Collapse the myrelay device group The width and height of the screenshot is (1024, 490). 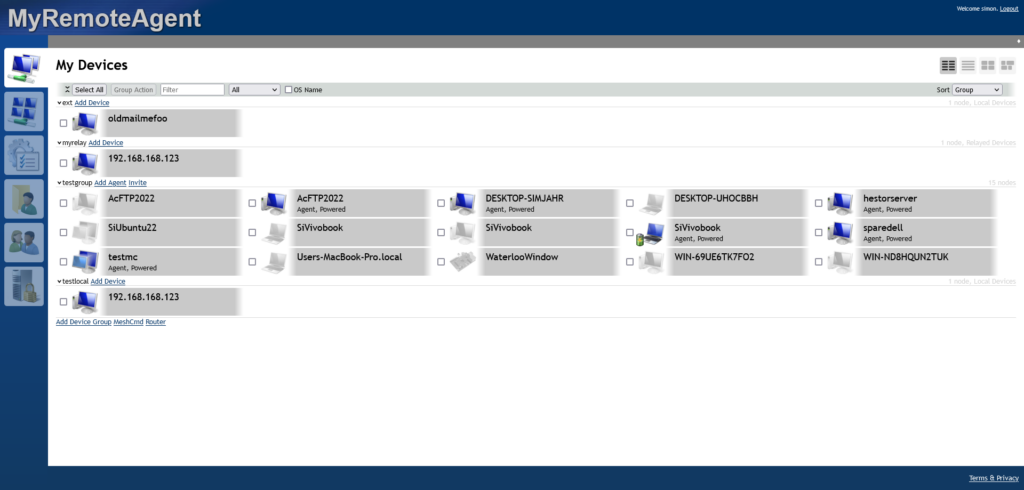(59, 143)
